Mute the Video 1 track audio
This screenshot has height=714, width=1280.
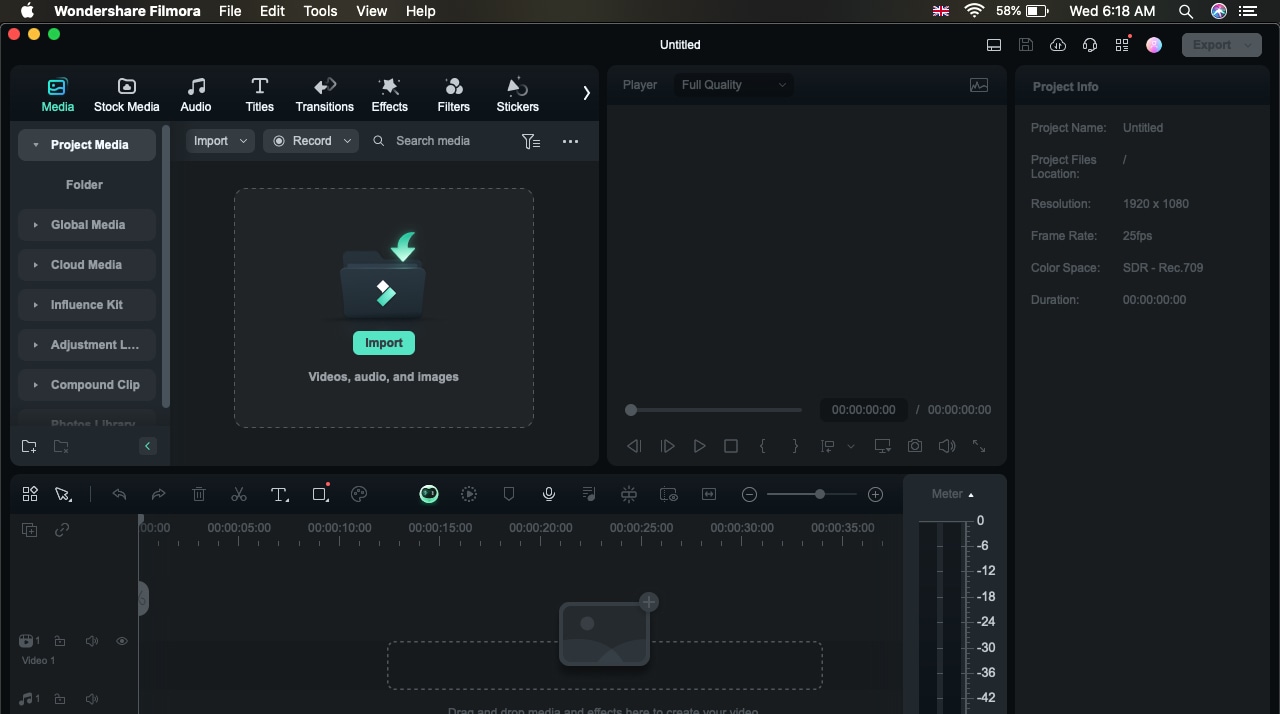click(x=92, y=641)
